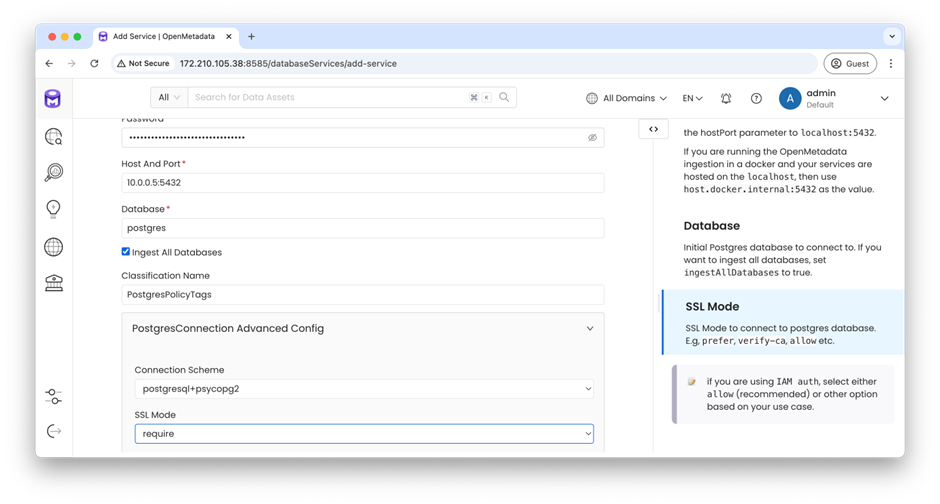Open the Domains globe icon in sidebar
This screenshot has width=940, height=504.
tap(54, 247)
